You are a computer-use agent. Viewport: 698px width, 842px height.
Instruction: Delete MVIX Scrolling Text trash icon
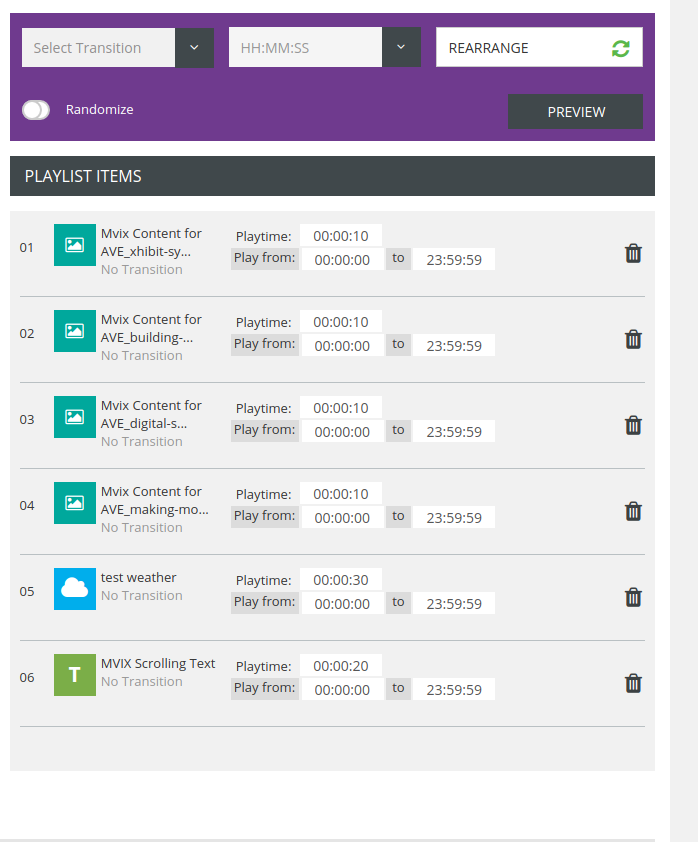point(633,683)
